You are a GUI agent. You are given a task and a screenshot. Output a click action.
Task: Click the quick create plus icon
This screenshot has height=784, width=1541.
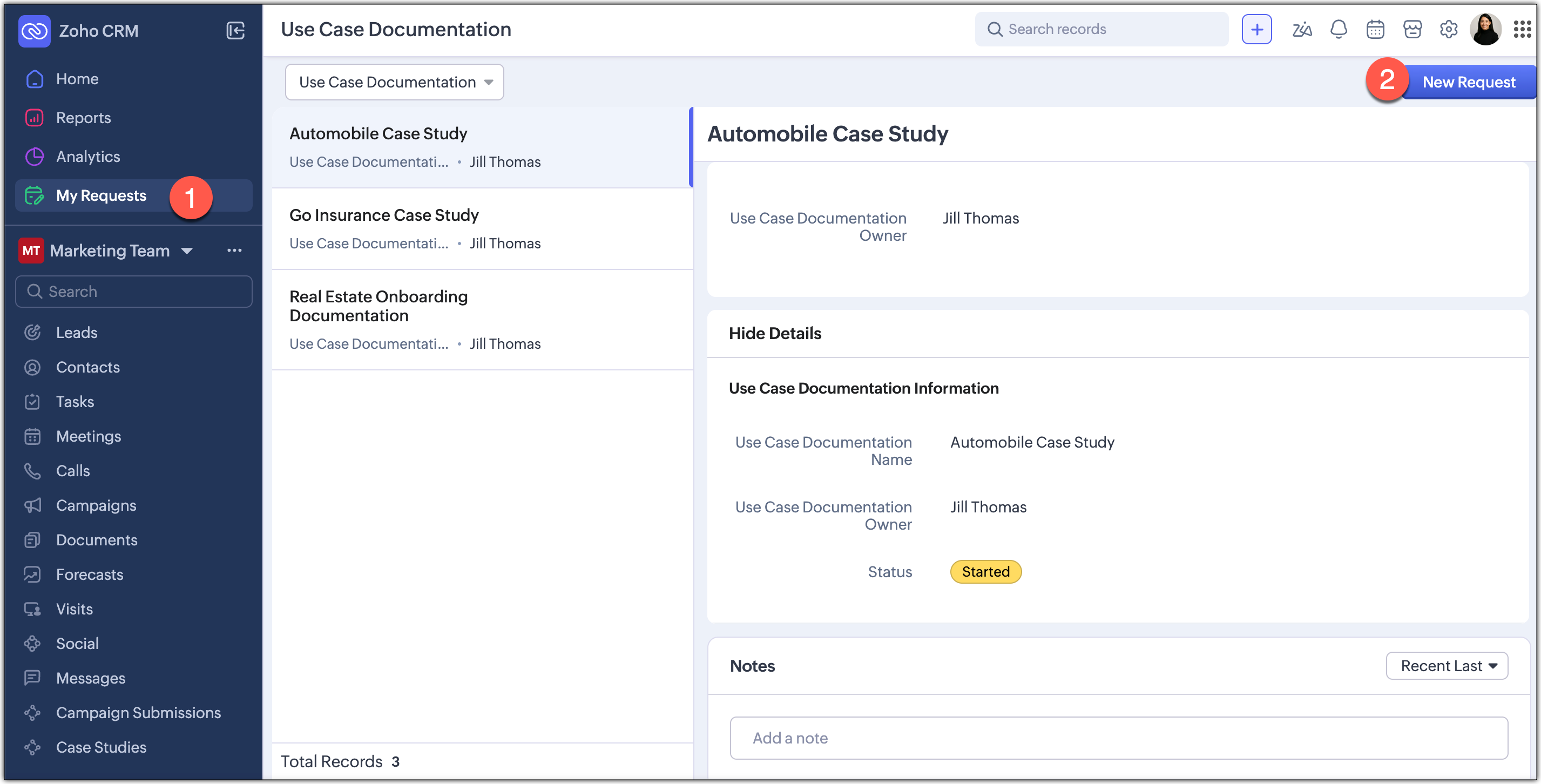(x=1256, y=29)
